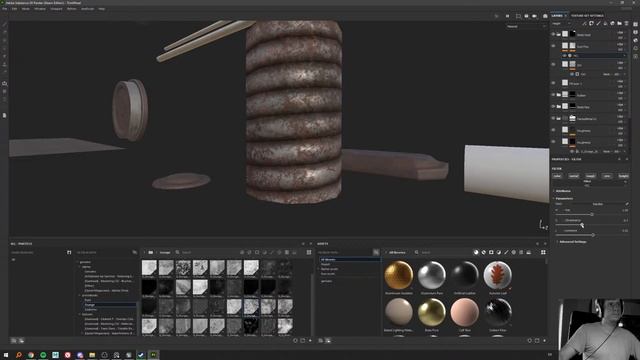This screenshot has width=640, height=360.
Task: Add a new folder in Layers panel
Action: click(x=620, y=24)
